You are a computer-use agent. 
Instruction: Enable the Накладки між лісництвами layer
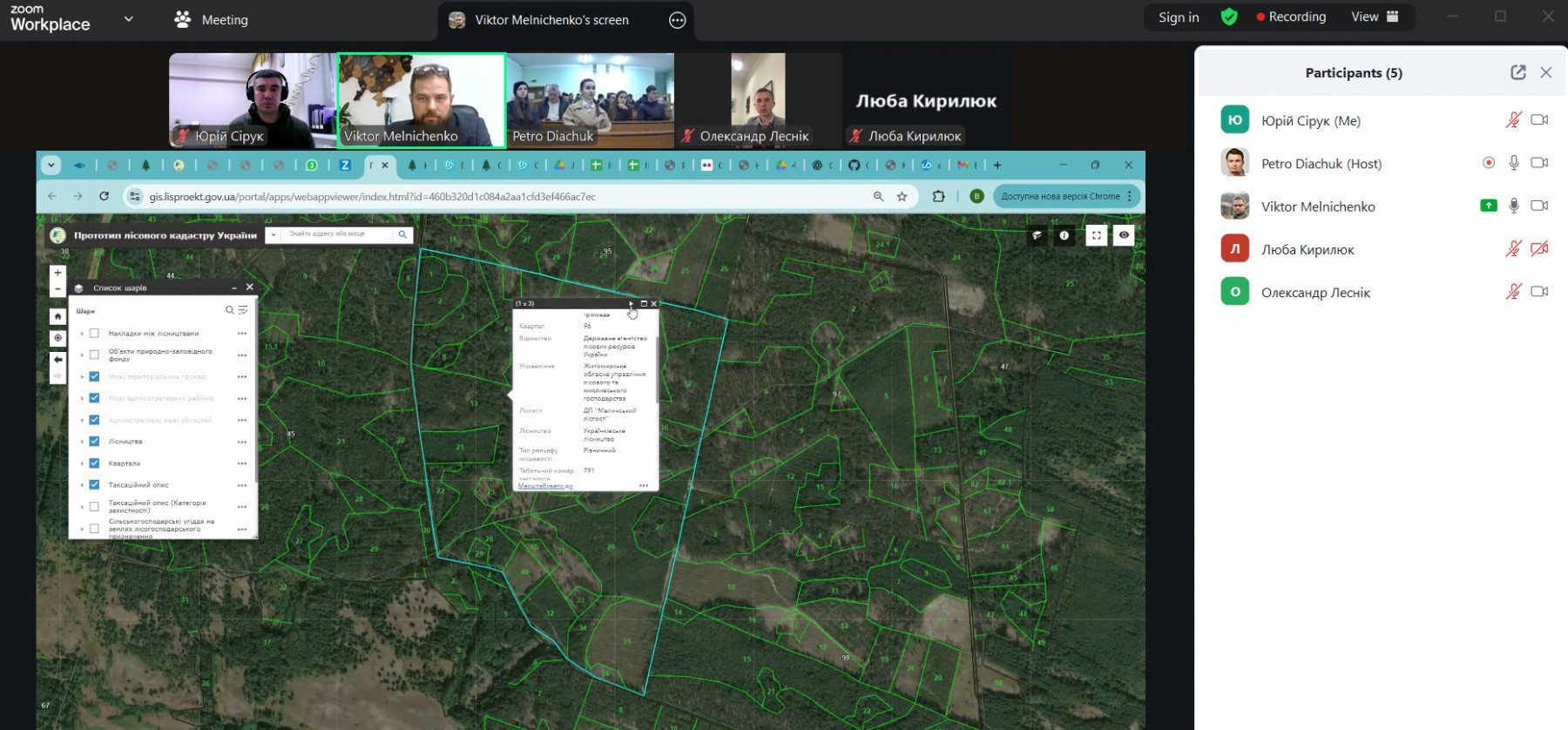point(94,334)
